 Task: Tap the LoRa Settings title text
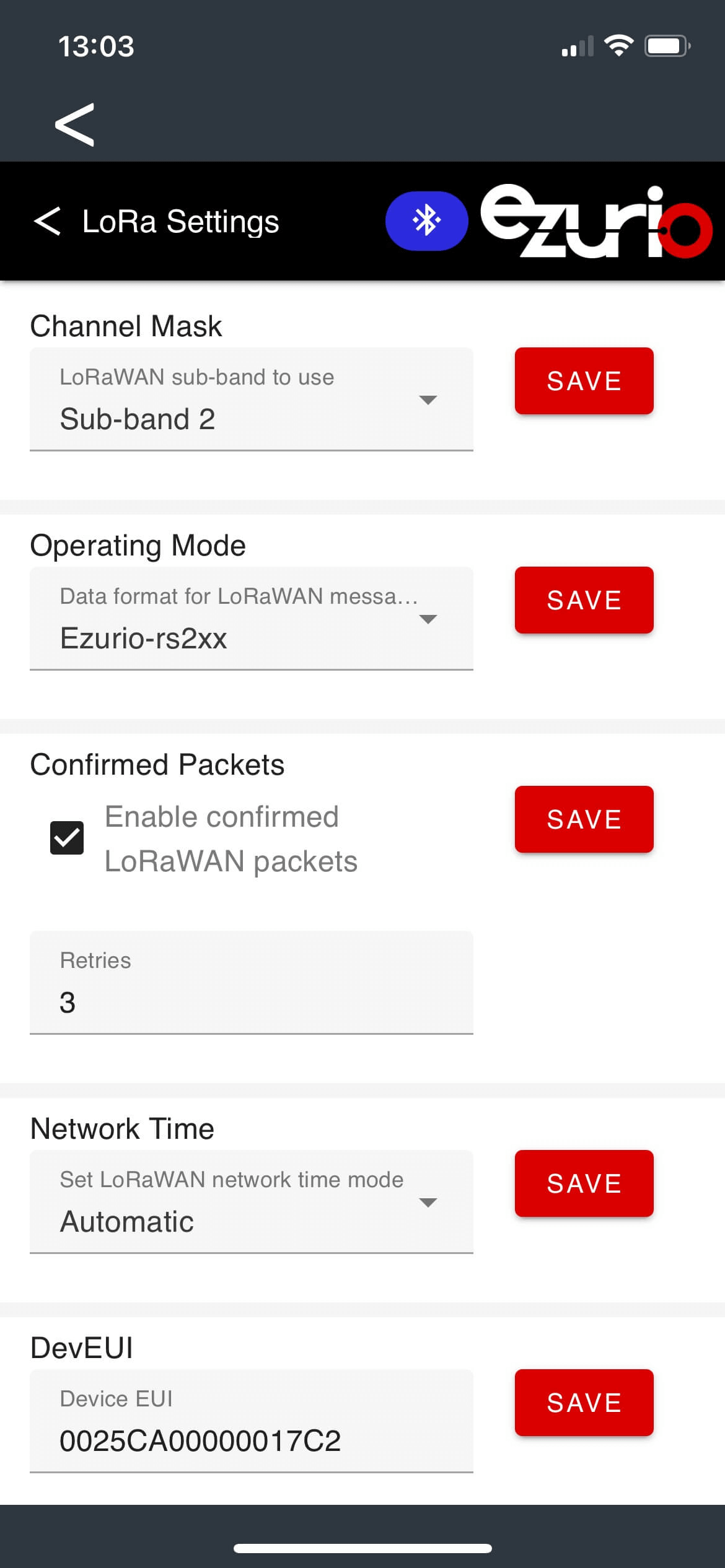click(180, 221)
